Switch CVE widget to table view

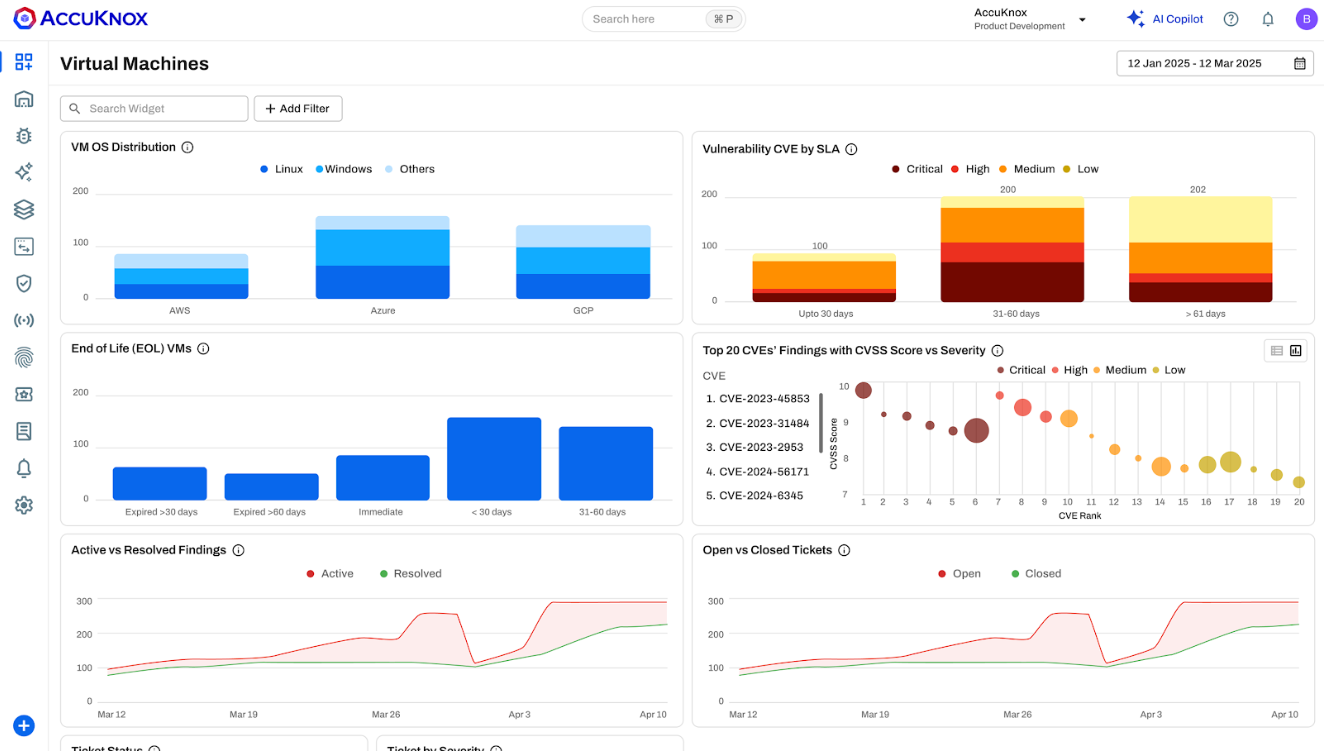[1276, 350]
